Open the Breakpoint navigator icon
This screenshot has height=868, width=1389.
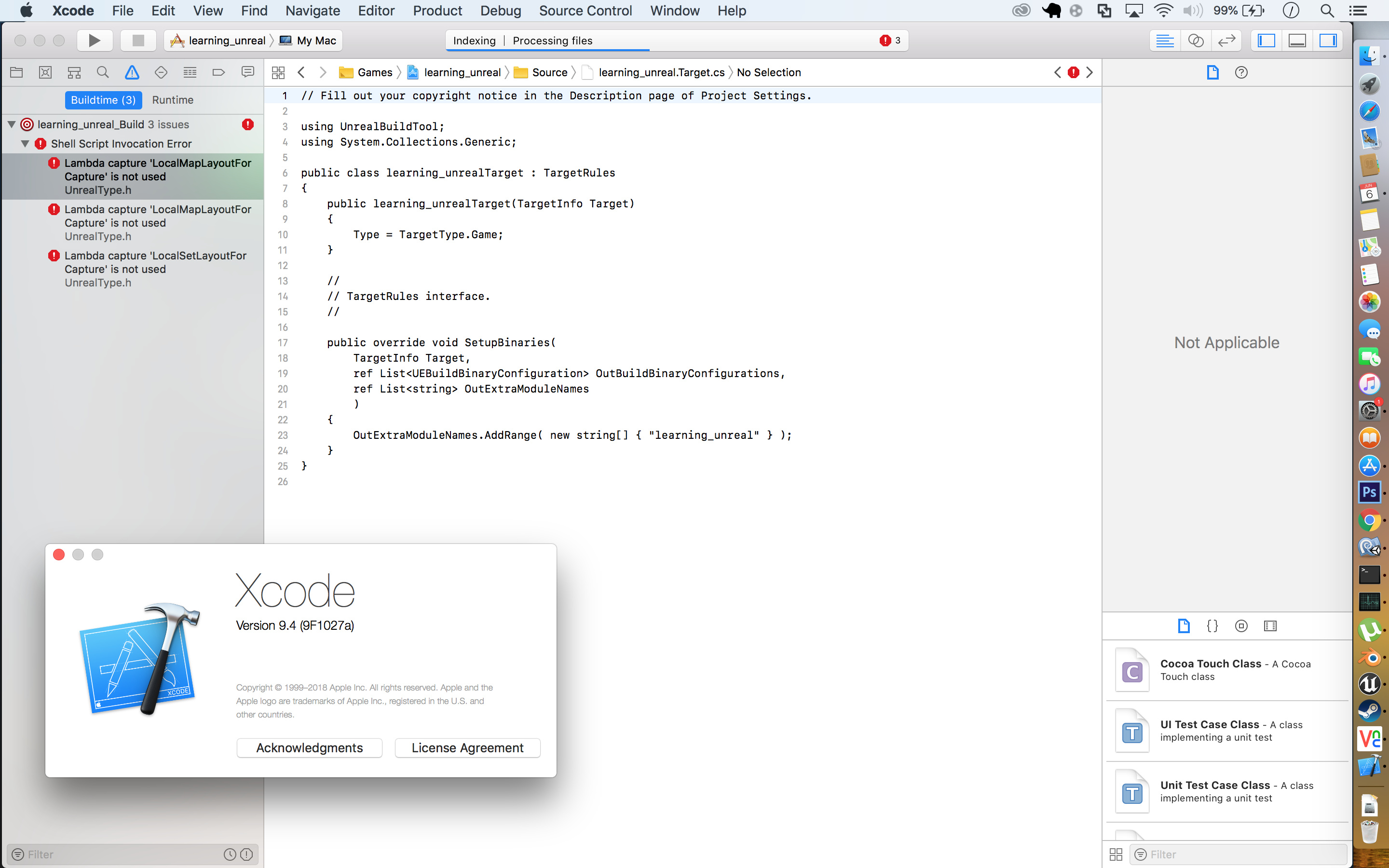(218, 72)
